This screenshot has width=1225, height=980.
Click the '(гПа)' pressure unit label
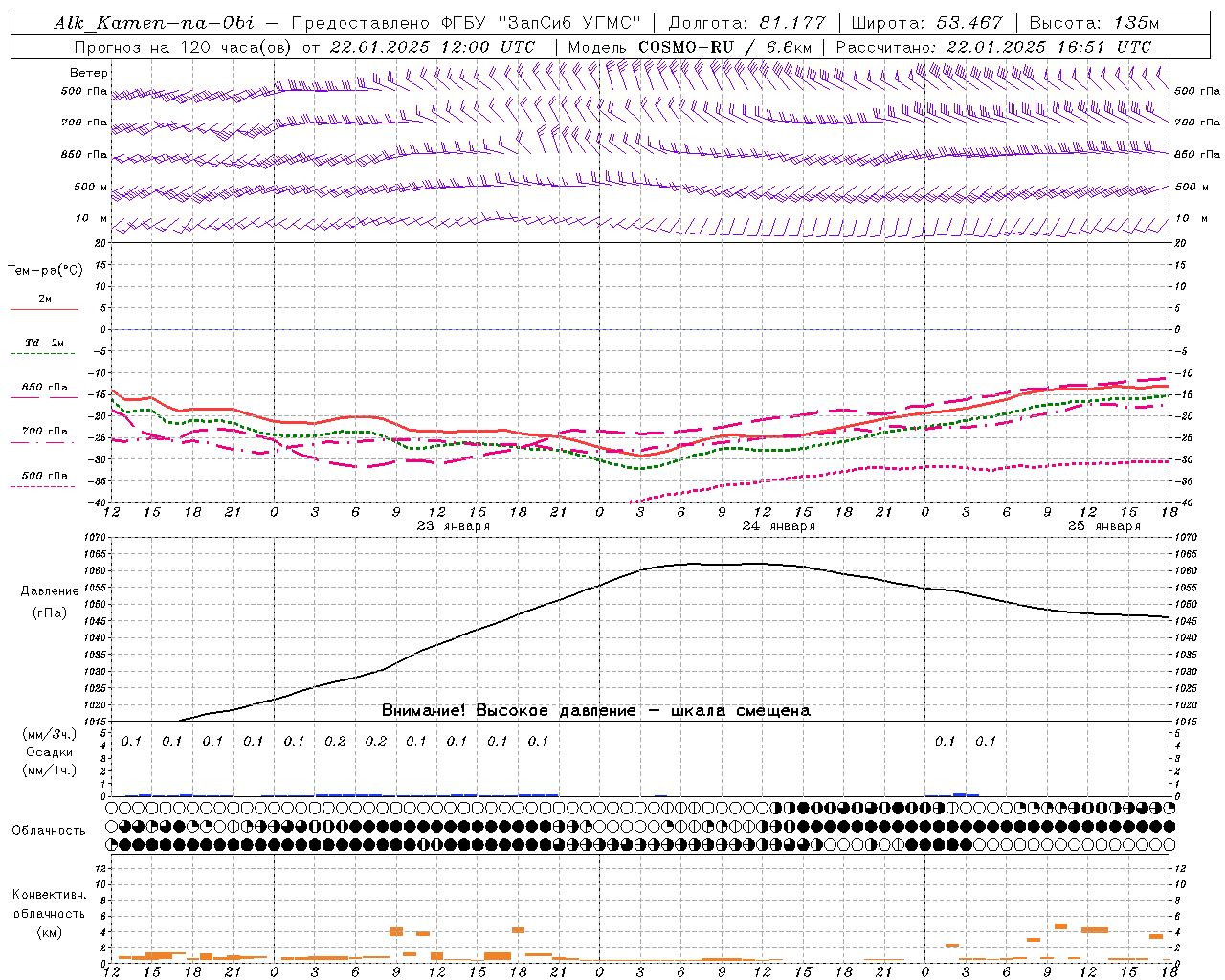(50, 613)
